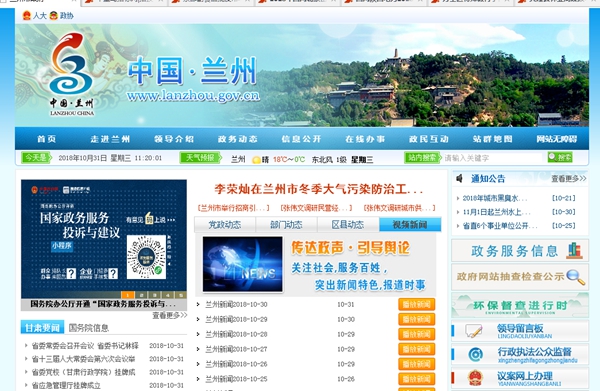Open 兰州新闻2018-10-29 video entry

236,319
